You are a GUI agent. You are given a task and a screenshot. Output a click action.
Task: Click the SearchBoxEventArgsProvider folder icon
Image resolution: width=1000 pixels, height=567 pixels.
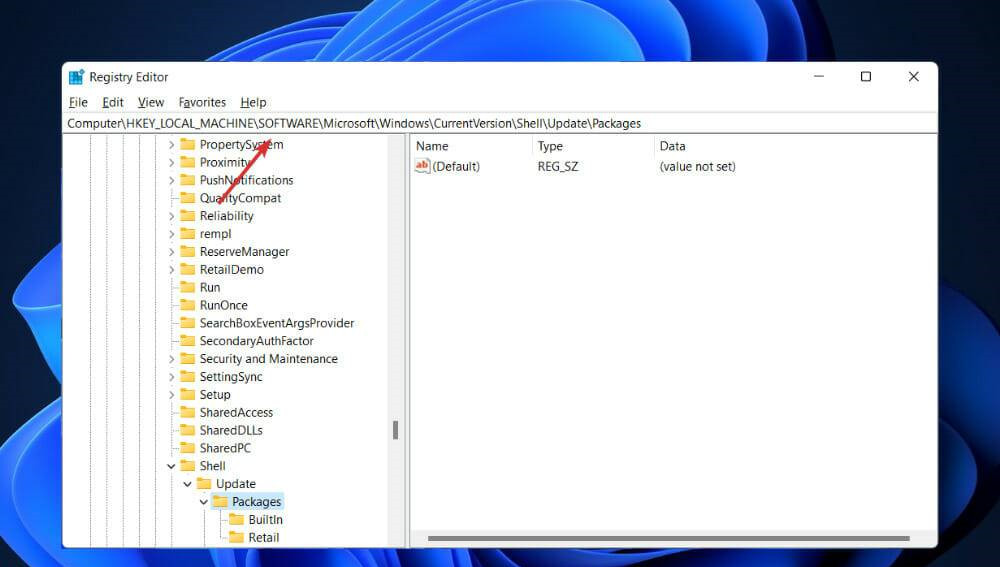click(x=187, y=323)
